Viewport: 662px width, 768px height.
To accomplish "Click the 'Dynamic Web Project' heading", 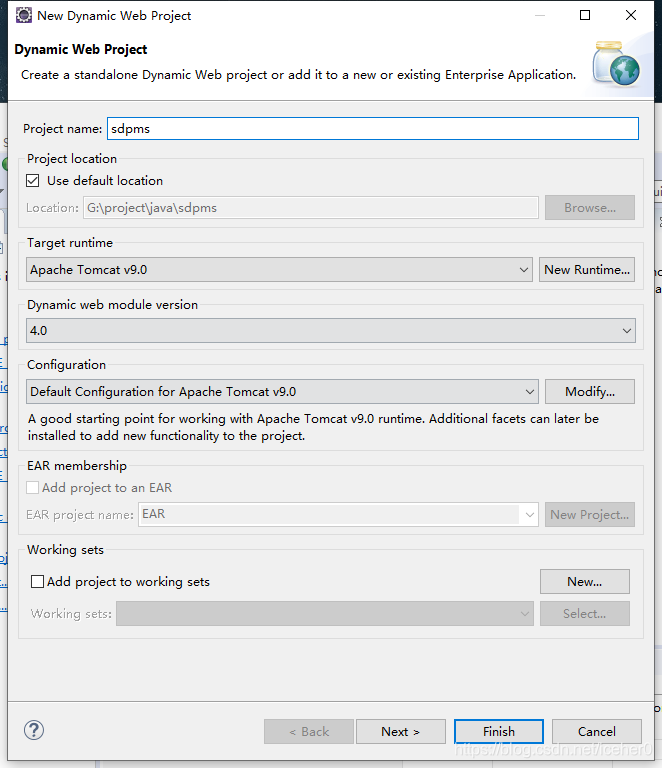I will tap(81, 49).
